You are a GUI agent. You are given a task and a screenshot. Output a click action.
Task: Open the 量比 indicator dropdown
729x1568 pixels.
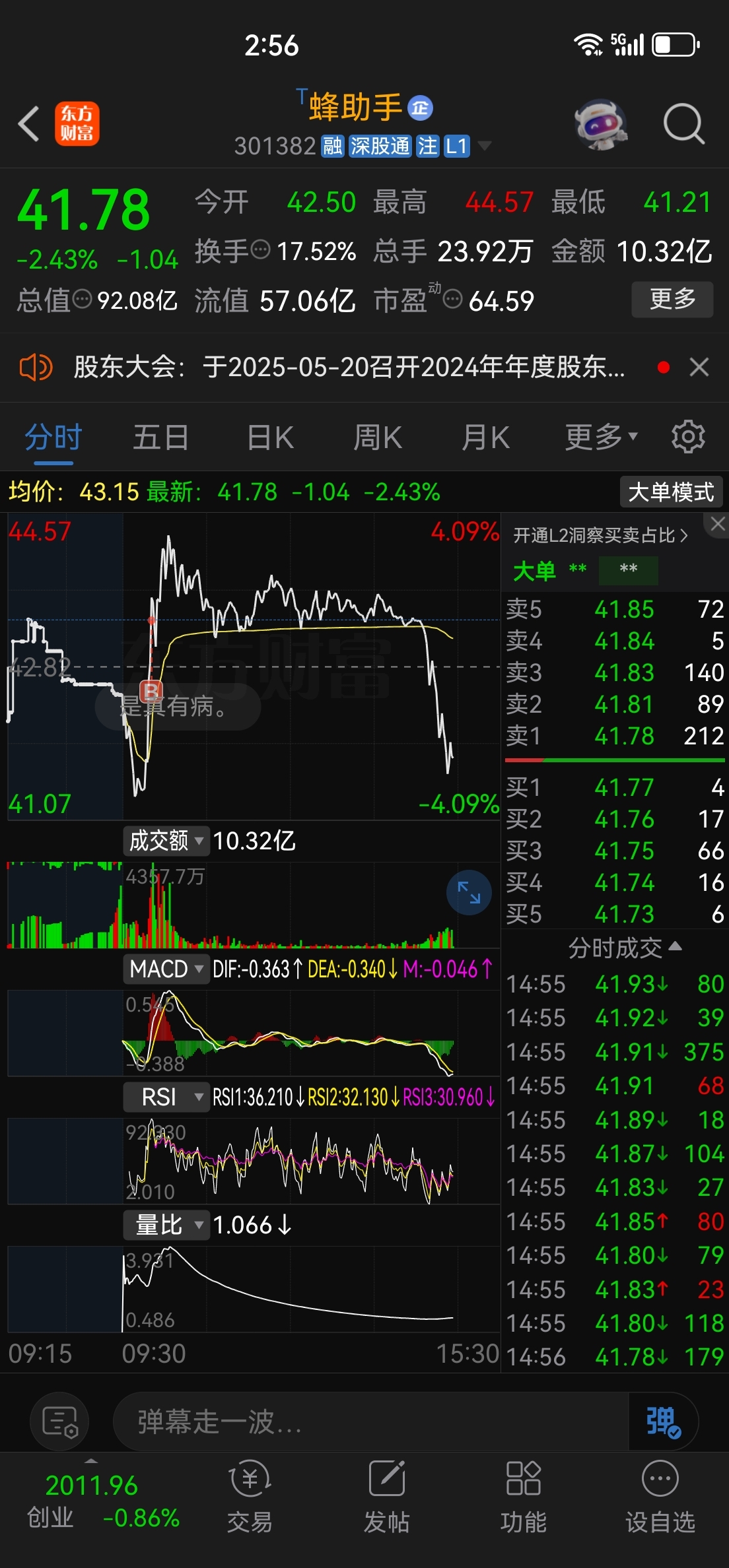point(166,1225)
